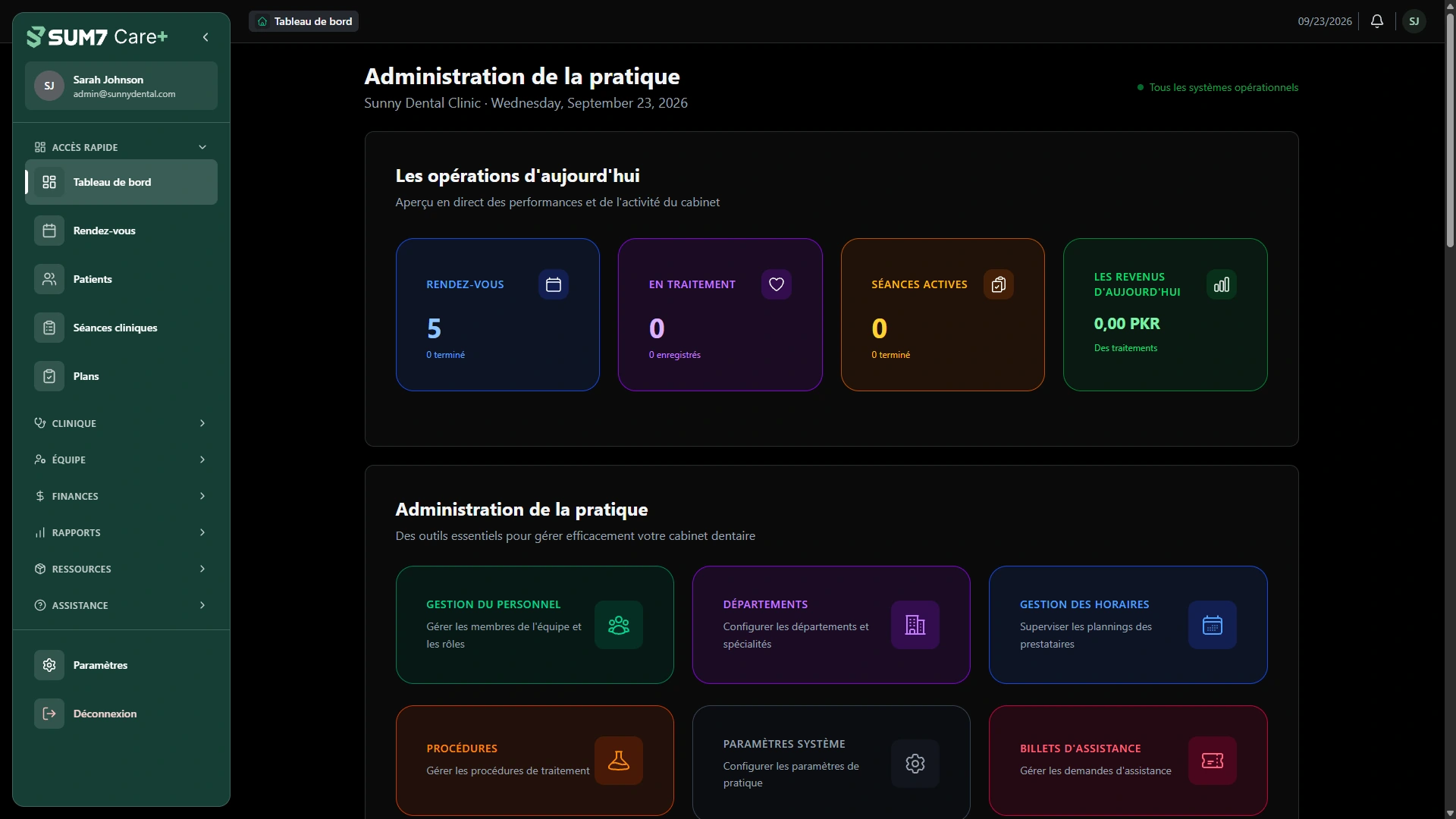Select Séances cliniques in the sidebar
This screenshot has width=1456, height=819.
point(121,328)
